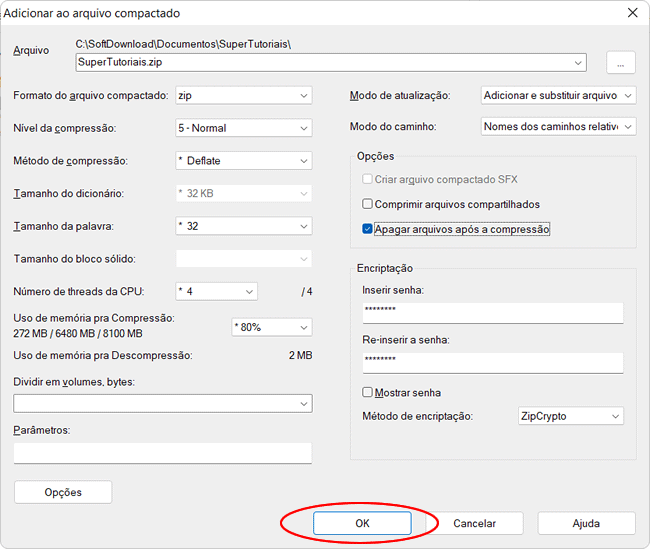Open the Método de compressão dropdown
This screenshot has height=549, width=650.
pyautogui.click(x=243, y=161)
